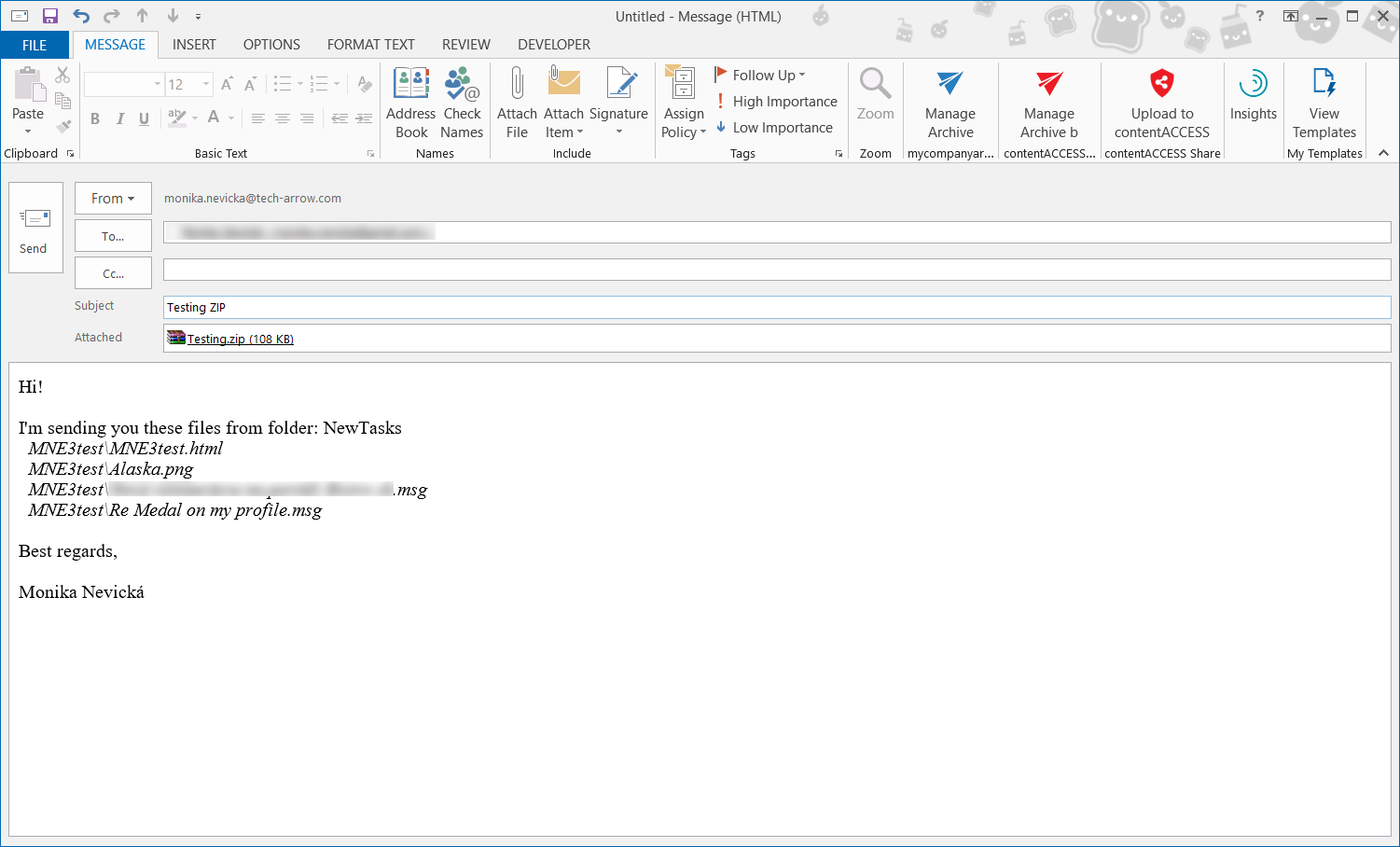Screen dimensions: 1400x847
Task: Open the font color picker arrow
Action: coord(231,118)
